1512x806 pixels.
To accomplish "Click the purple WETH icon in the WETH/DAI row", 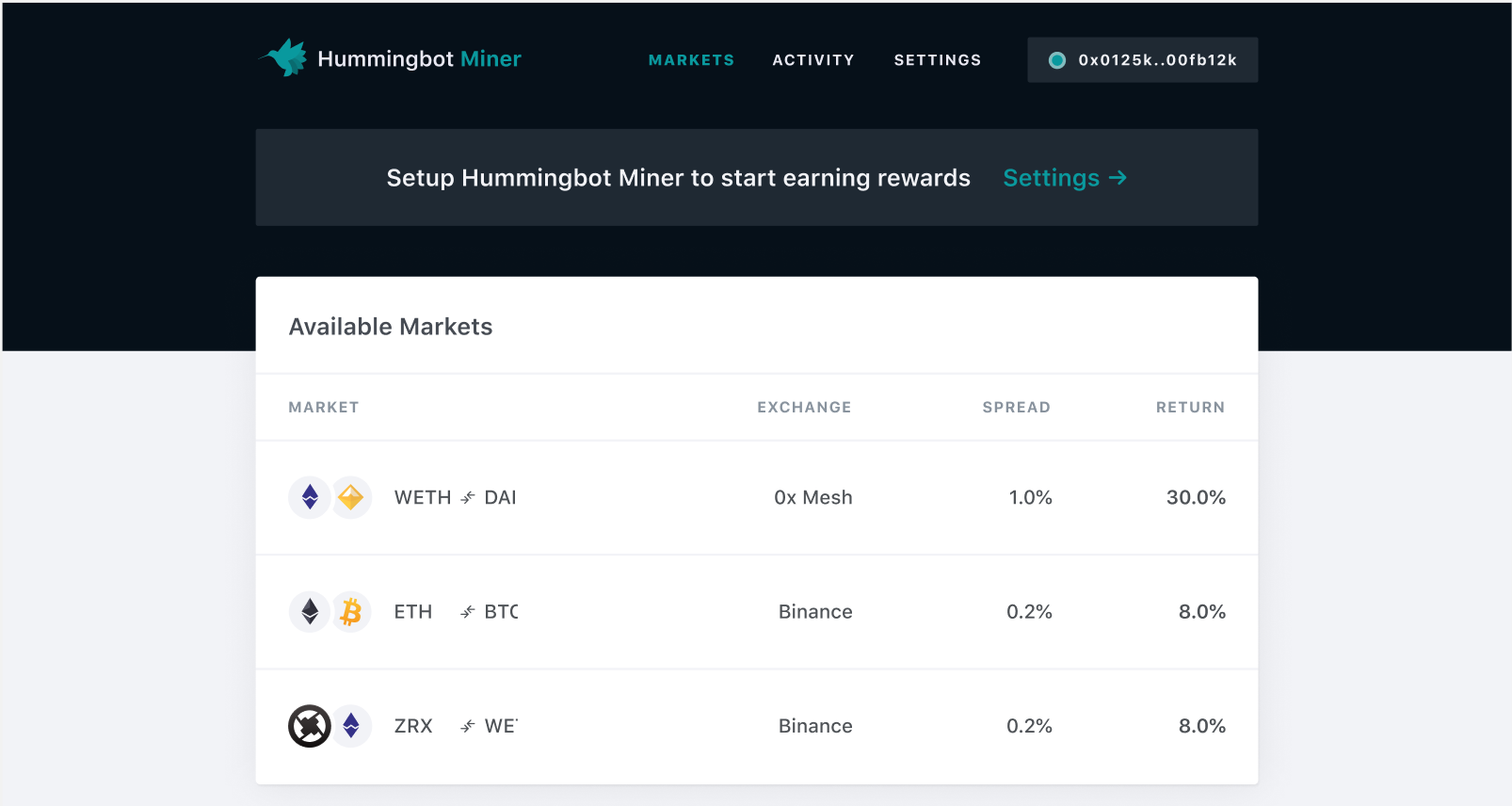I will click(x=310, y=497).
